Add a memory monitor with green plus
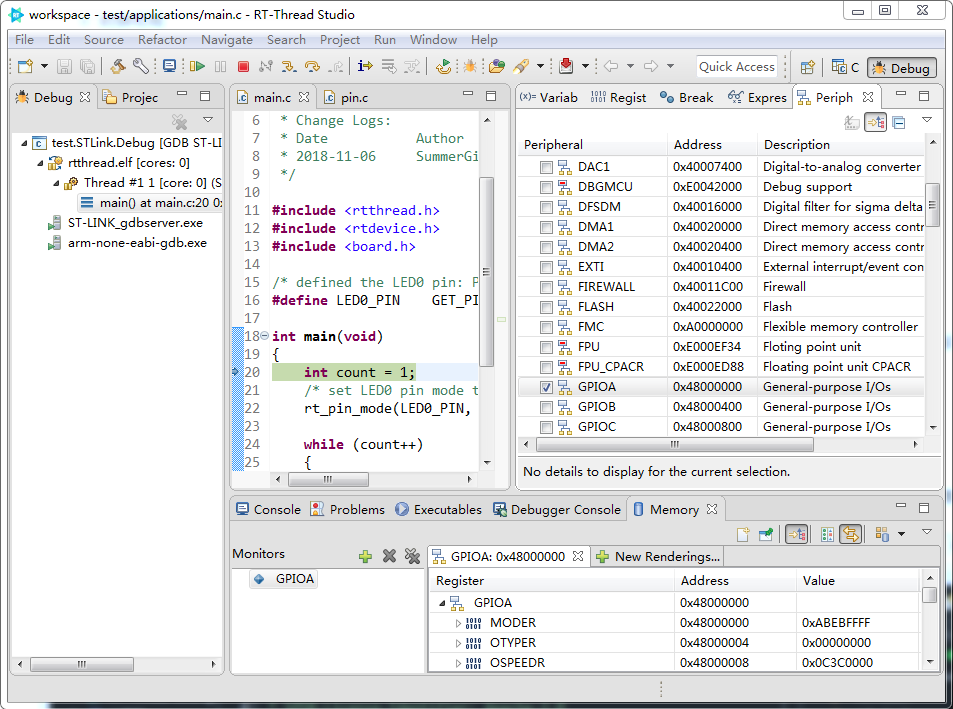This screenshot has height=709, width=953. point(365,556)
